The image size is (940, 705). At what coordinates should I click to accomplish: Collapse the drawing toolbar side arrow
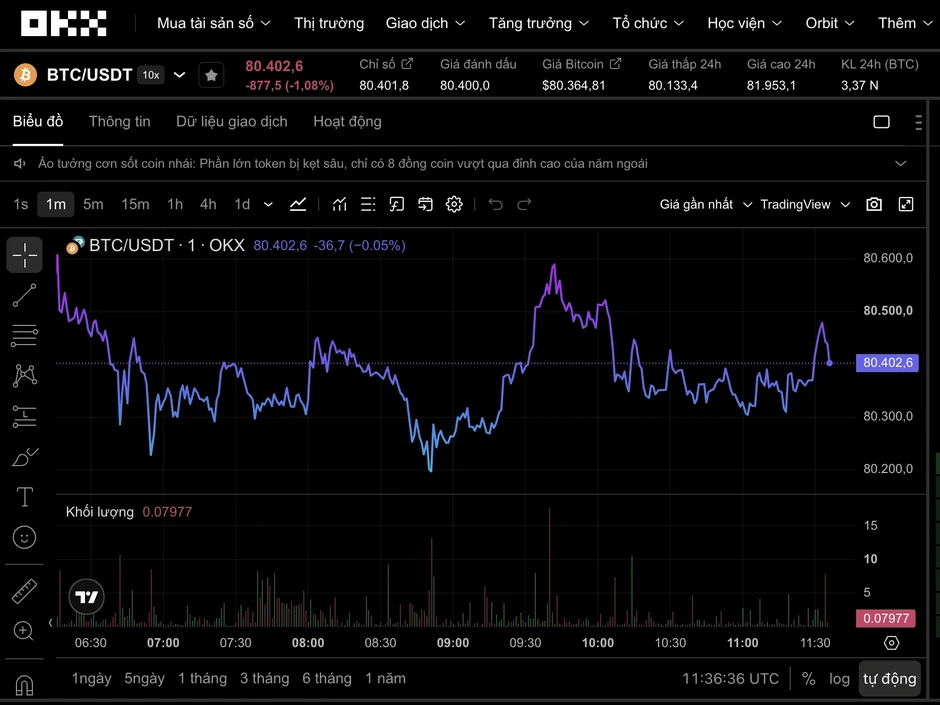[50, 622]
